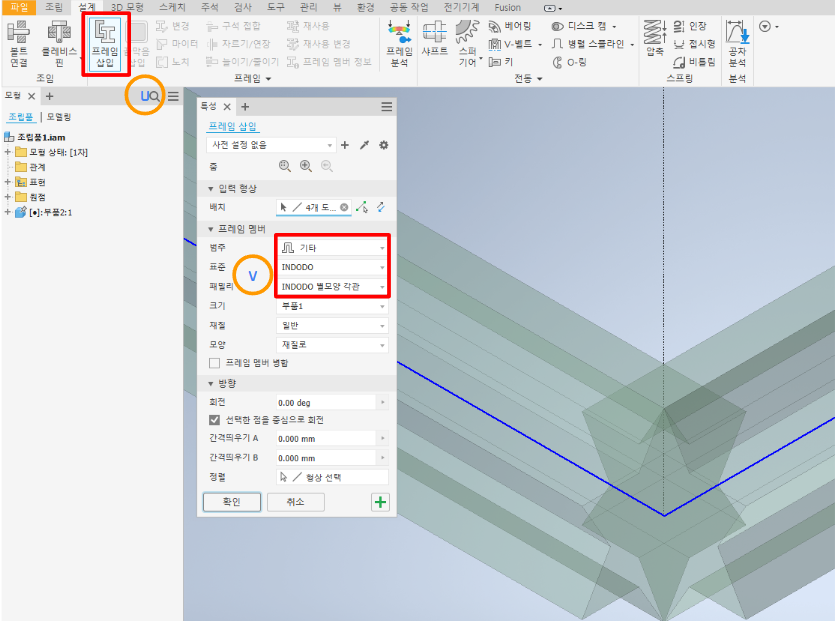Click the 볼트 연결 bolted connection tool

coord(19,44)
